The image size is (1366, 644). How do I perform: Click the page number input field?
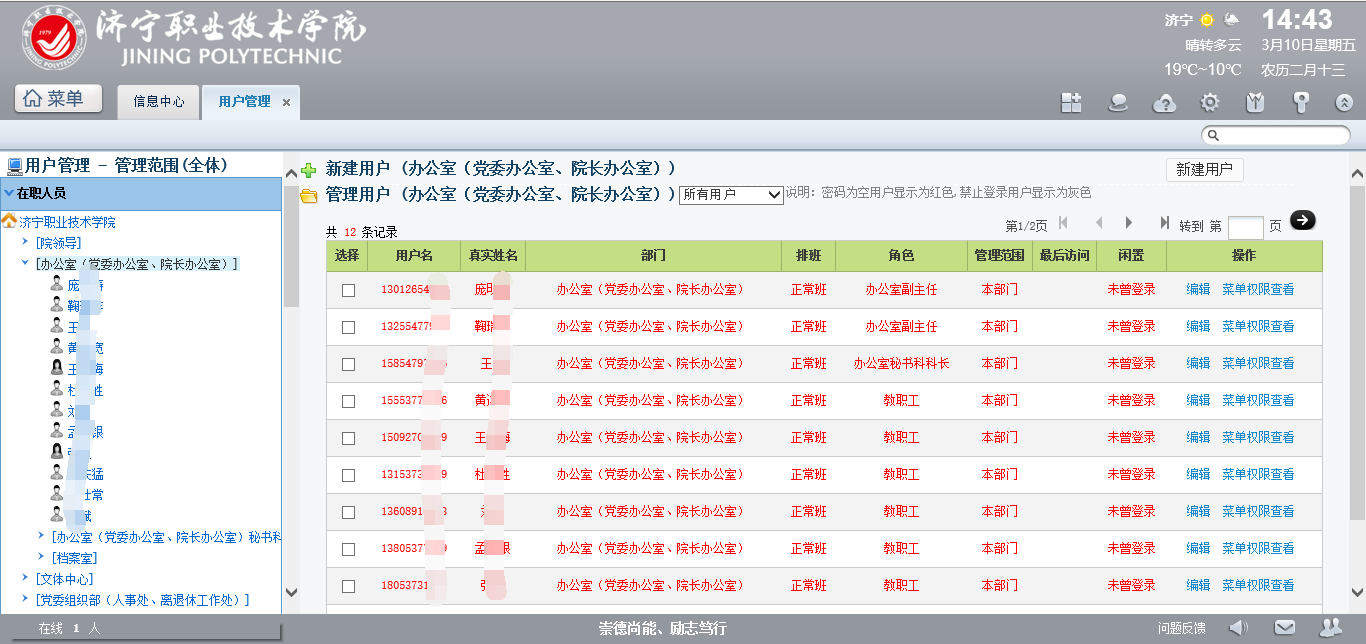(x=1245, y=226)
